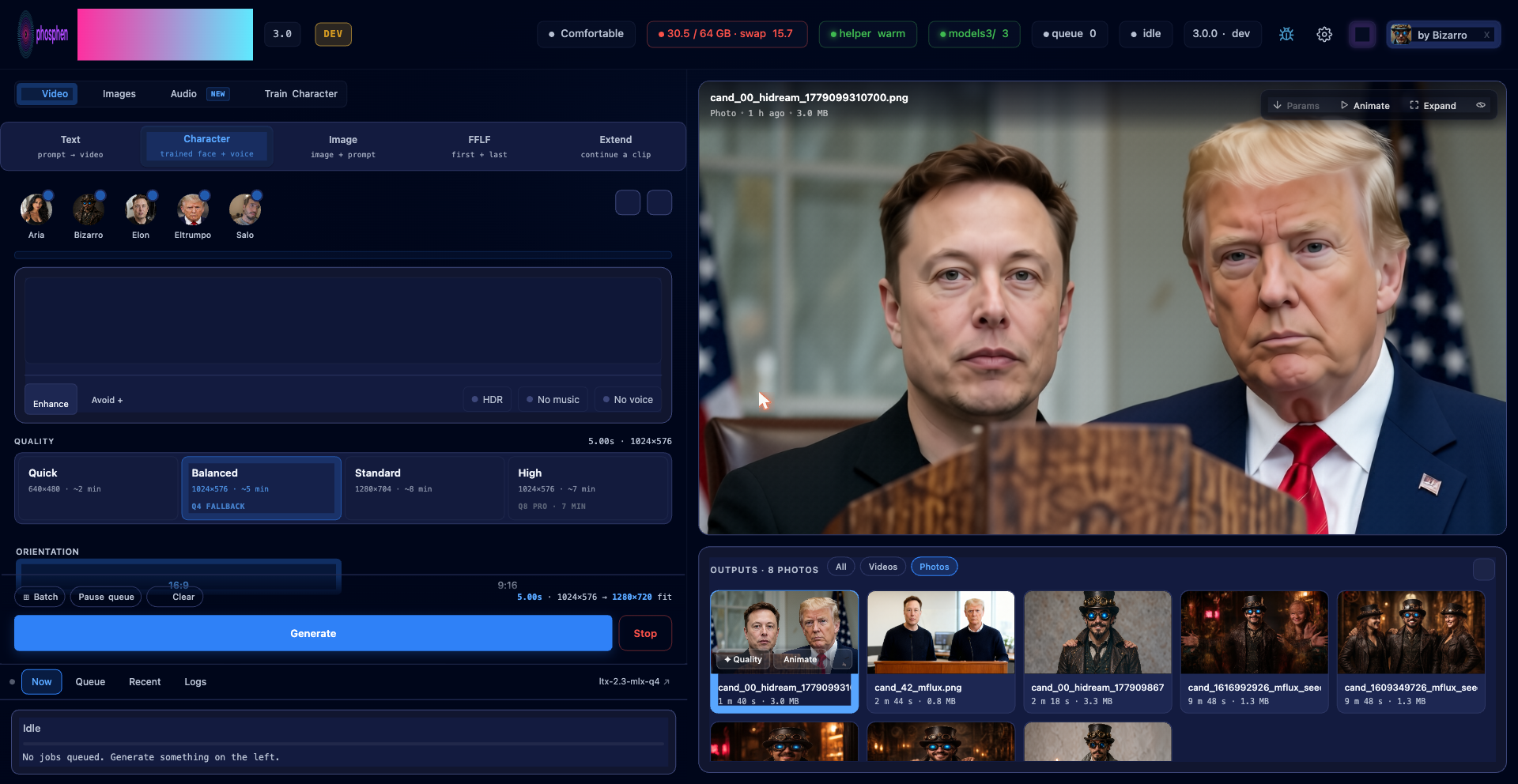Click inside the prompt text area
Screen dimensions: 1518x784
[343, 320]
